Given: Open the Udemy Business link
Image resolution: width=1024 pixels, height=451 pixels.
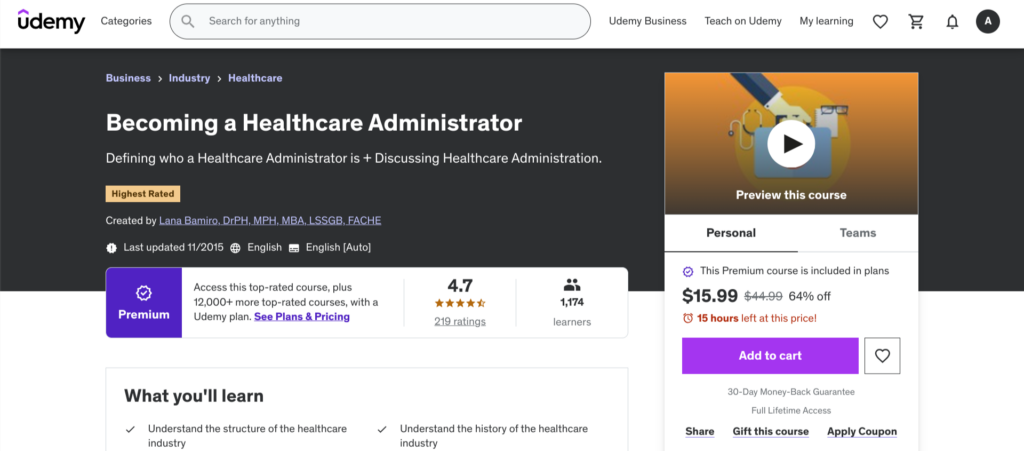Looking at the screenshot, I should point(647,21).
